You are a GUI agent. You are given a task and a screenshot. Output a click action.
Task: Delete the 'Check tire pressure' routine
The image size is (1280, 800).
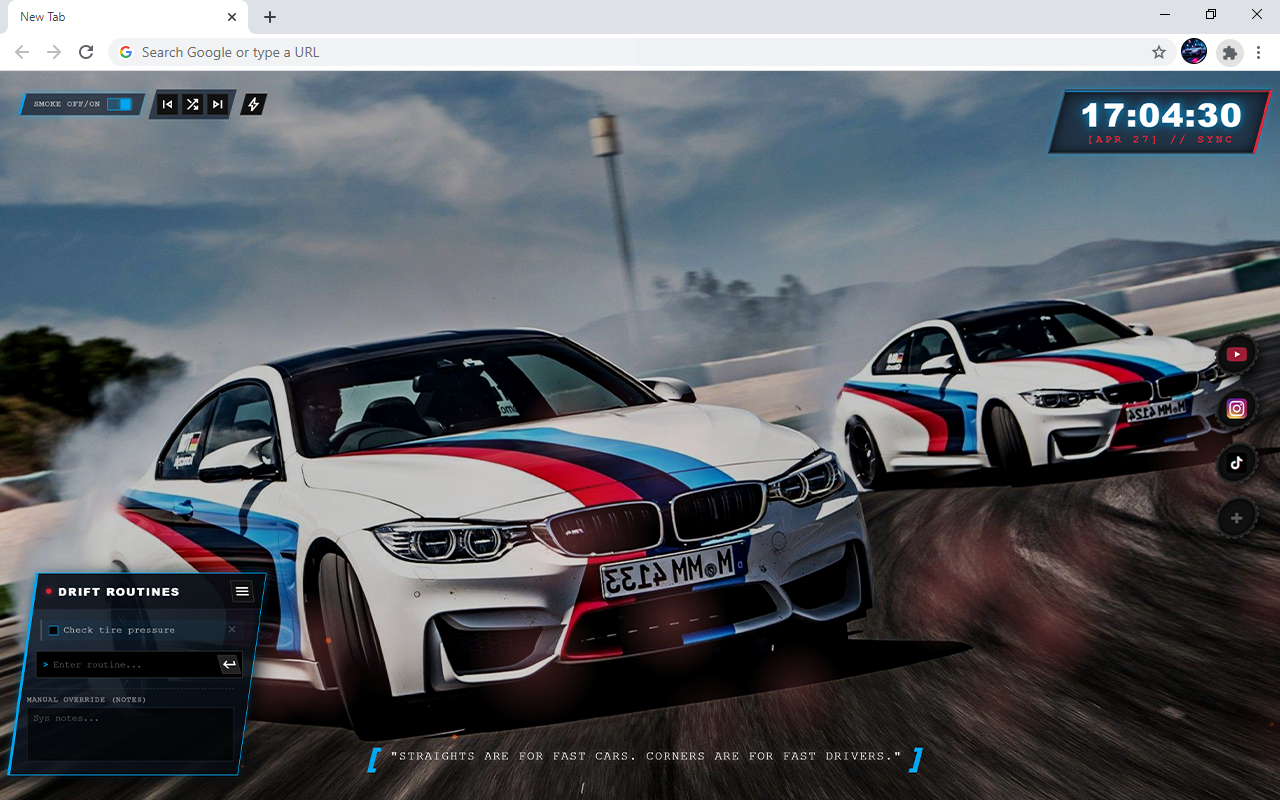[232, 630]
